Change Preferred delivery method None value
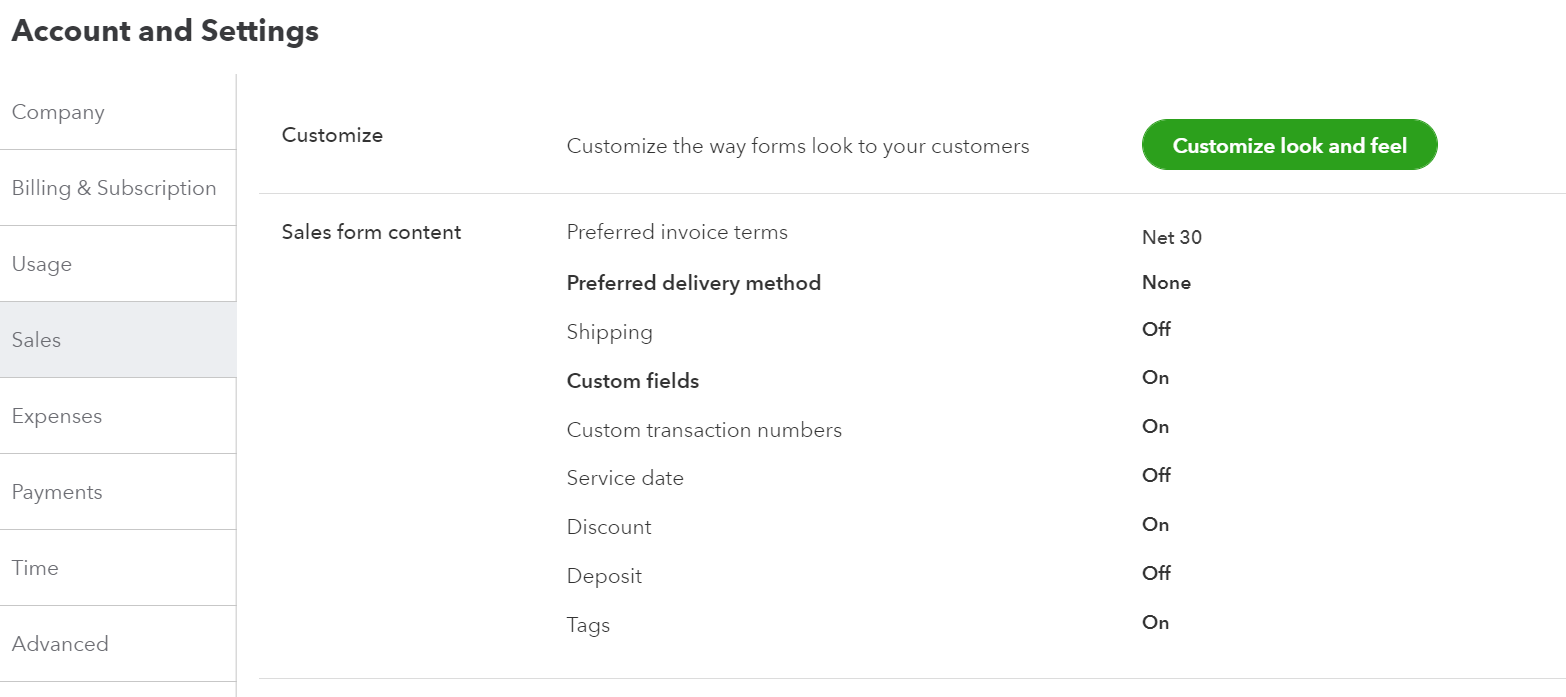This screenshot has height=697, width=1566. (1166, 283)
